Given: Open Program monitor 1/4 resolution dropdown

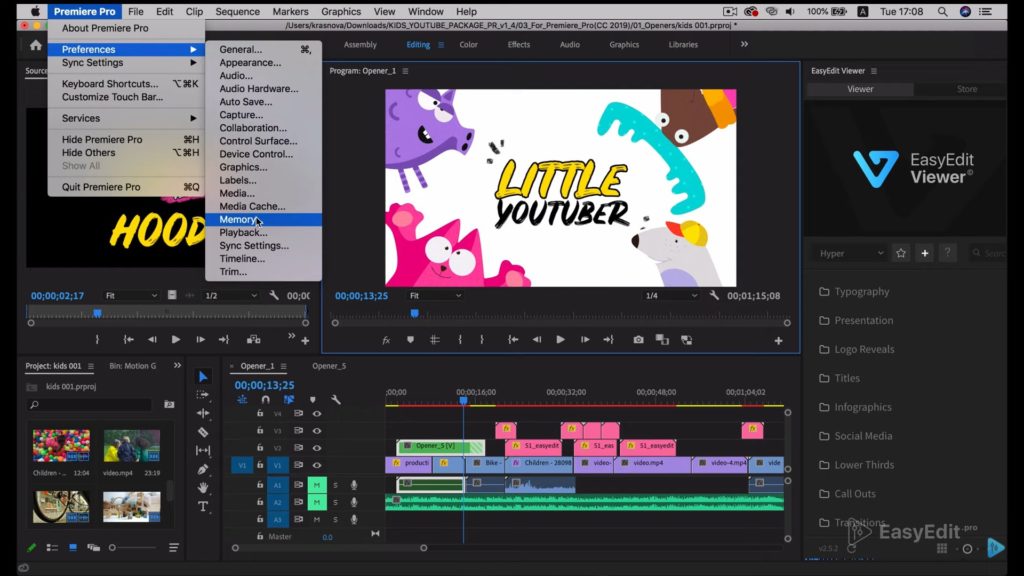Looking at the screenshot, I should [x=671, y=296].
